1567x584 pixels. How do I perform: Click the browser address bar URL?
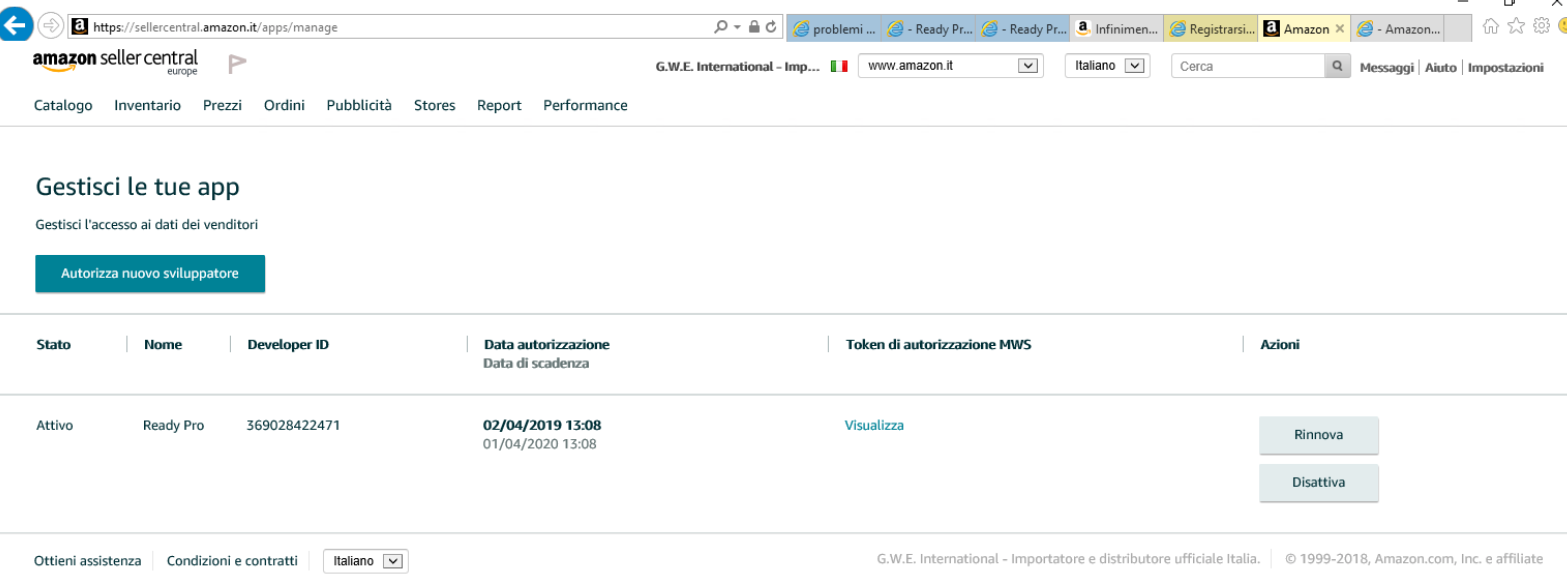215,28
